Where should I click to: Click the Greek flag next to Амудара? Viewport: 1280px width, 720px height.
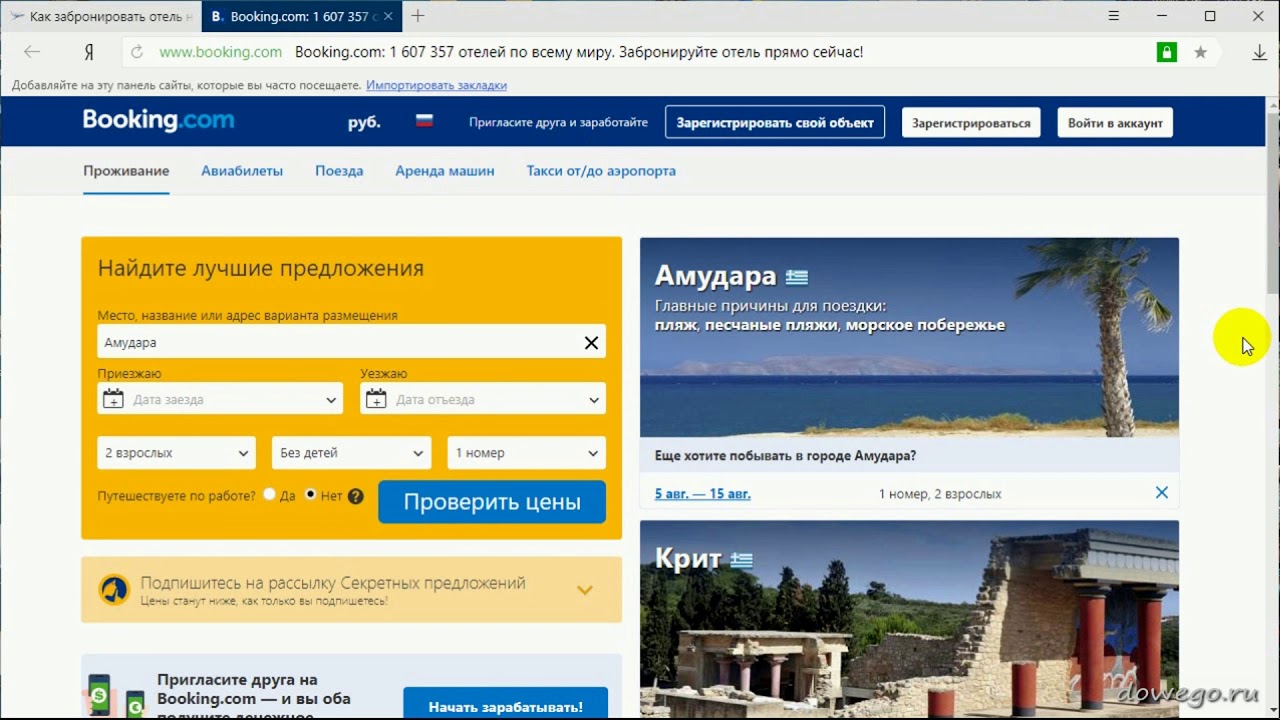pyautogui.click(x=797, y=277)
